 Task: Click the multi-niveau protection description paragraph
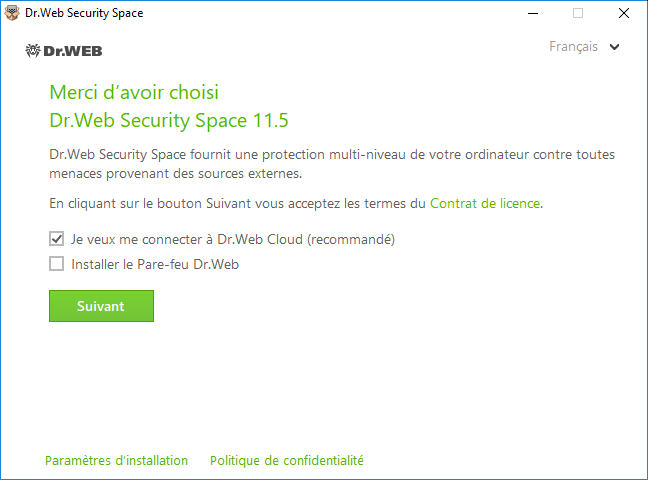point(332,164)
